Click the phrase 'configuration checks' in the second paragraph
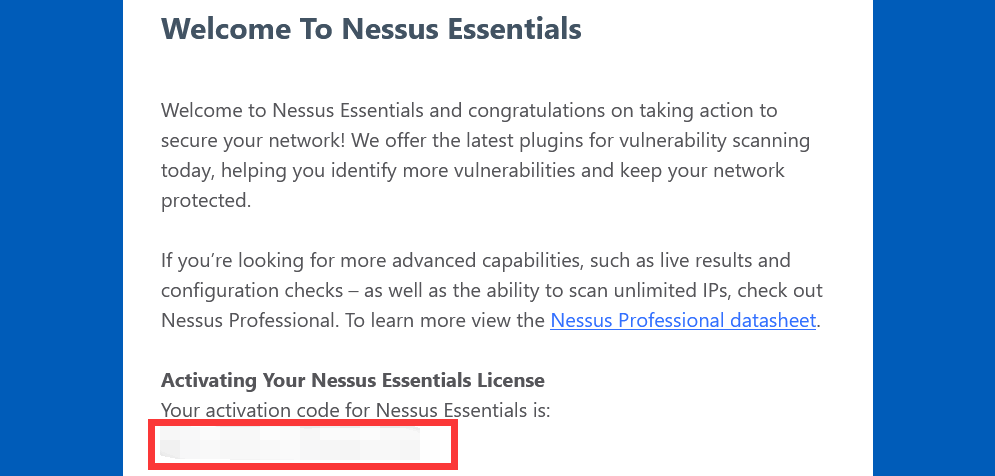The height and width of the screenshot is (476, 995). (251, 291)
